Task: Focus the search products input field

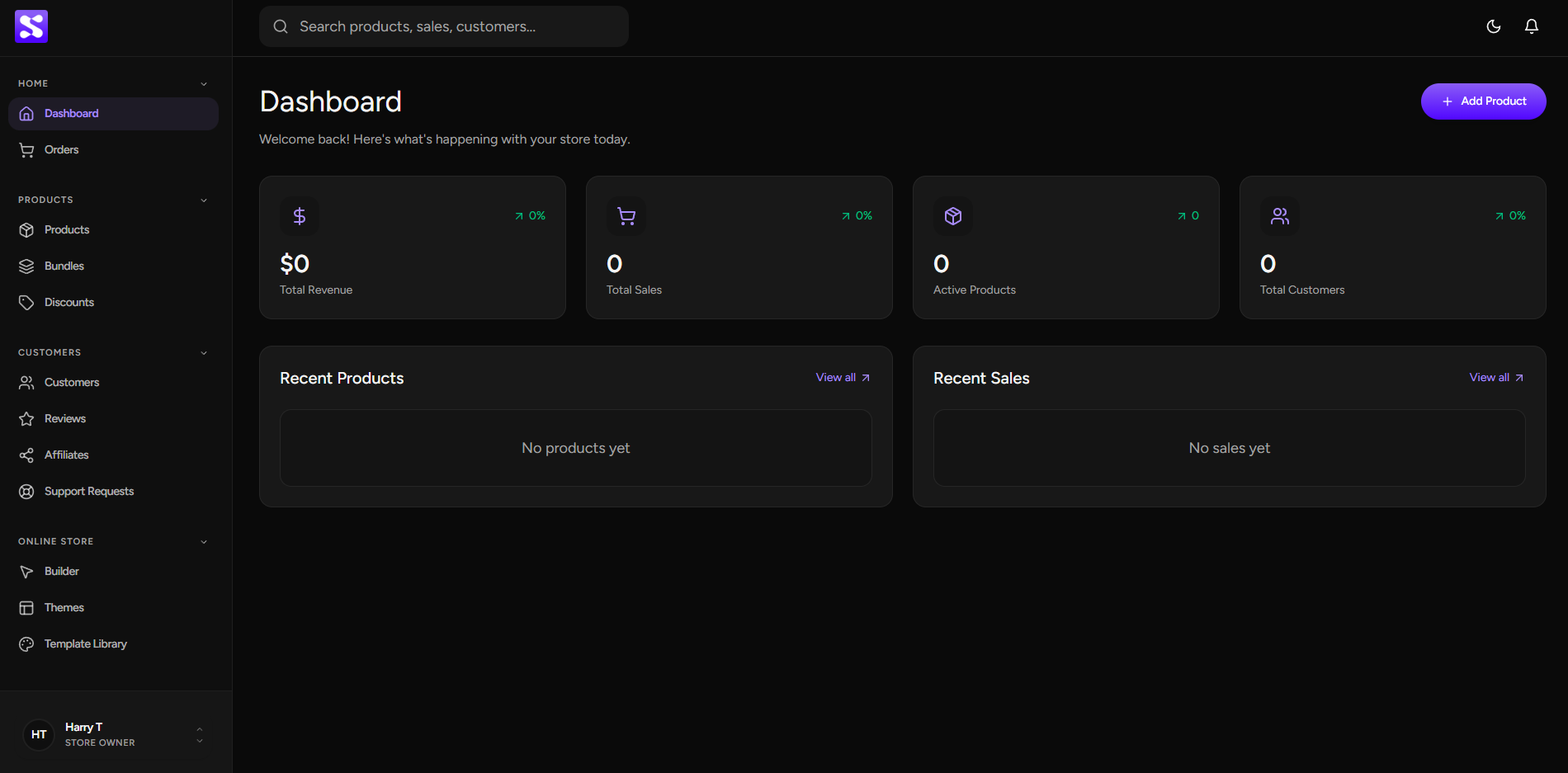Action: point(454,26)
